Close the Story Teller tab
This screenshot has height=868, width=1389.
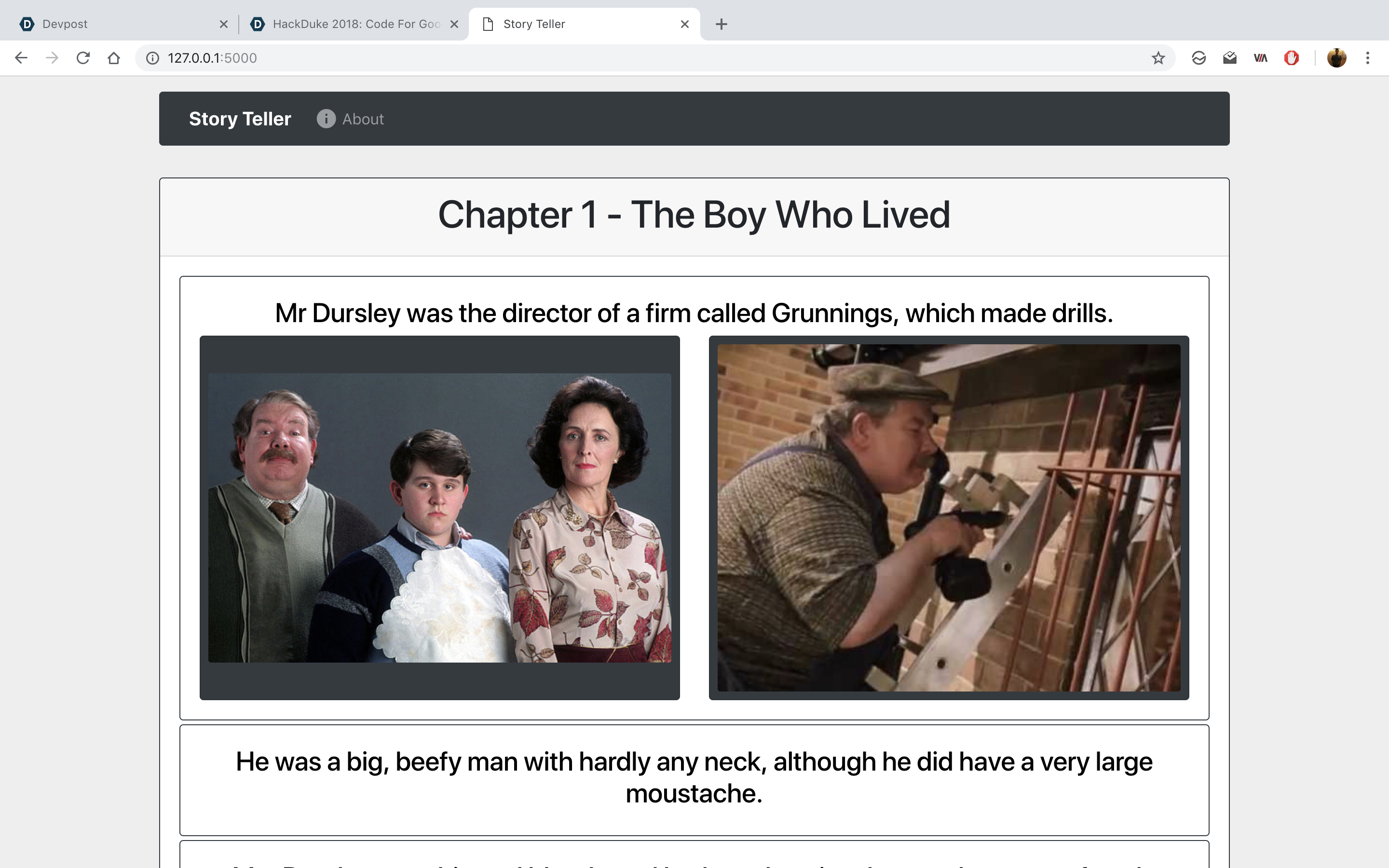(x=684, y=24)
